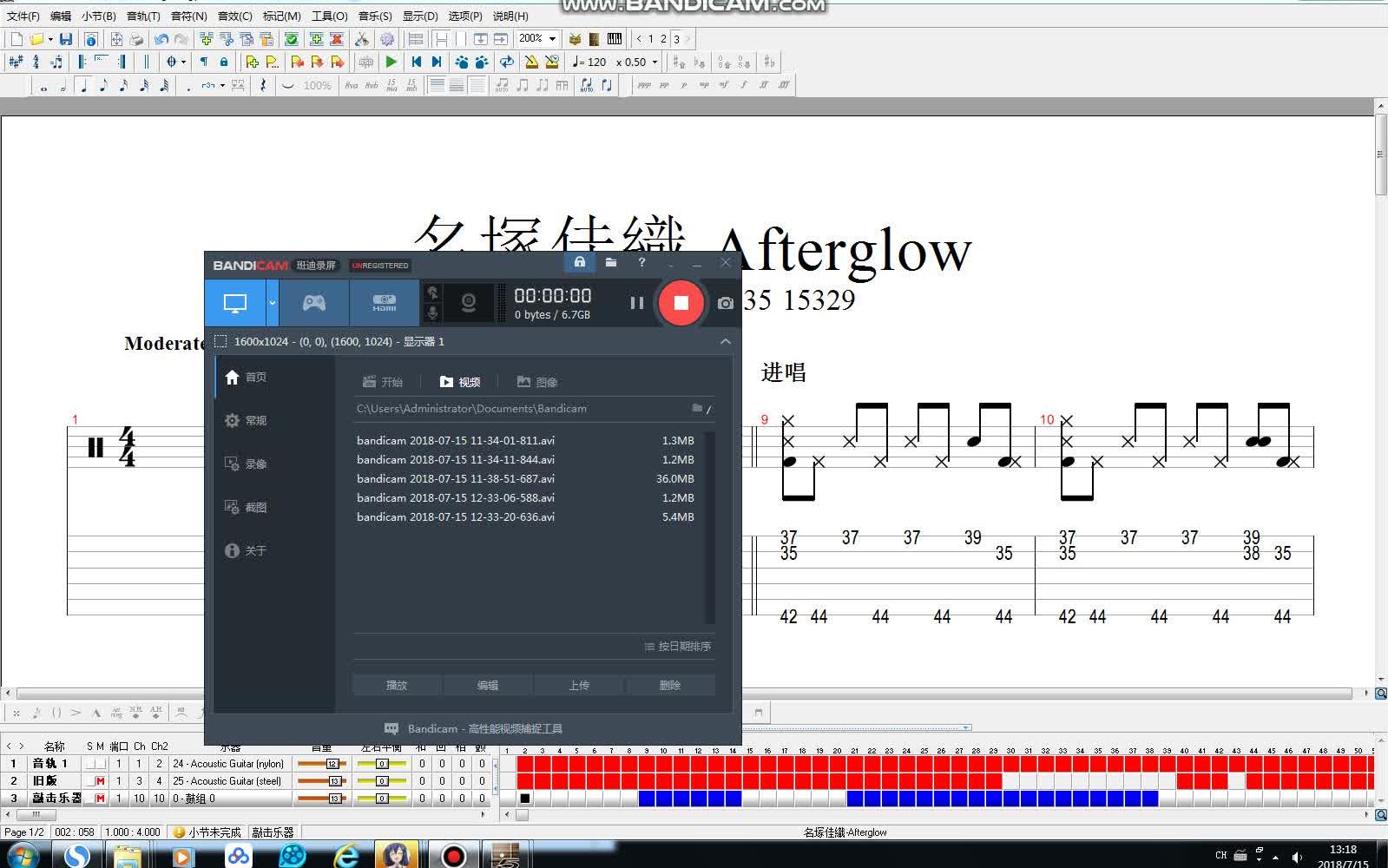
Task: Click the 上传 button in Bandicam
Action: 579,685
